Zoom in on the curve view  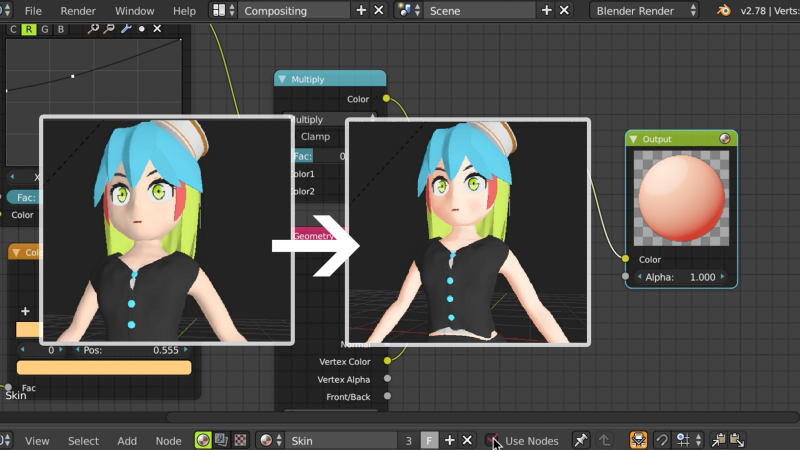click(93, 29)
